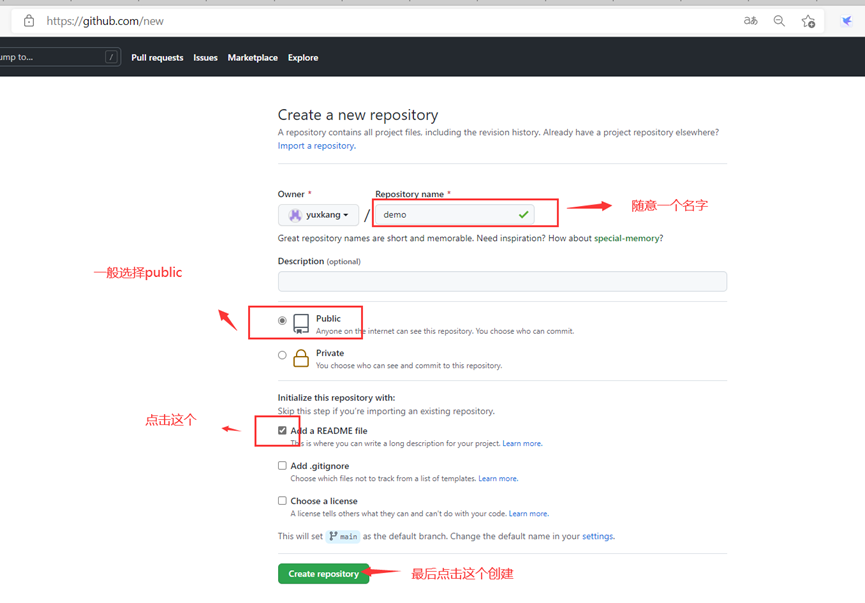
Task: Click the Choose a license label
Action: [324, 501]
